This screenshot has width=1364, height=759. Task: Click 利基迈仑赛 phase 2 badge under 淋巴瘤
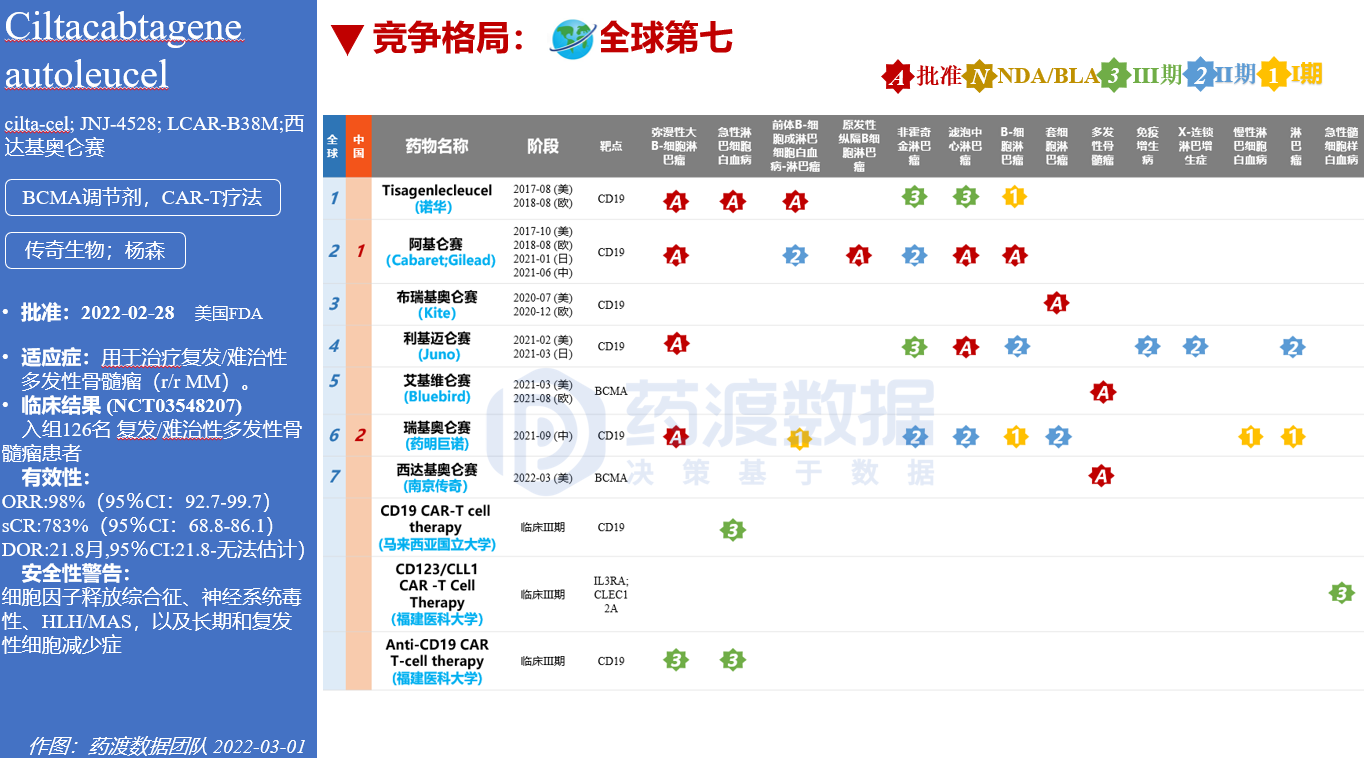click(1293, 347)
